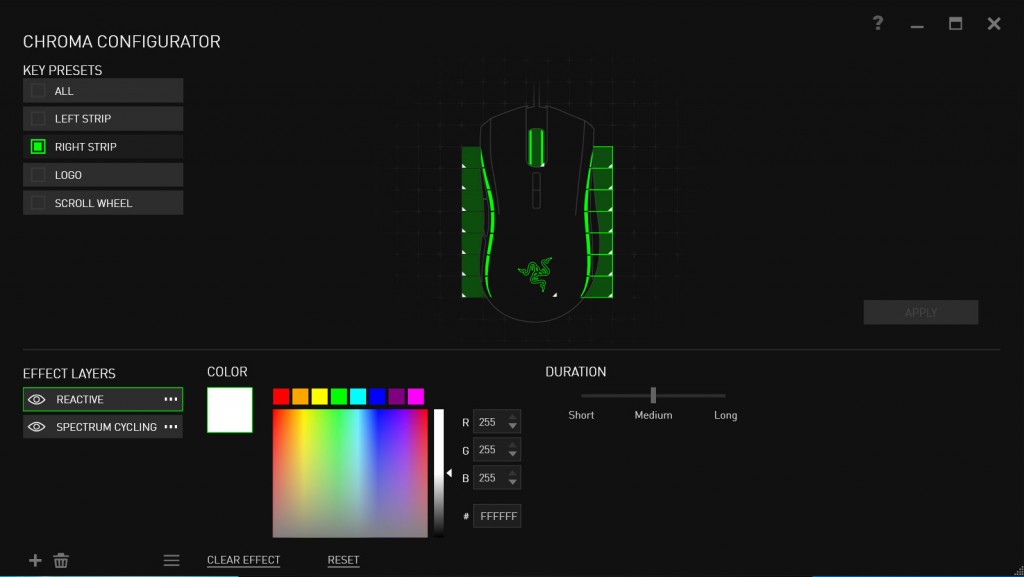Maximize the Chroma Configurator window

pos(955,23)
